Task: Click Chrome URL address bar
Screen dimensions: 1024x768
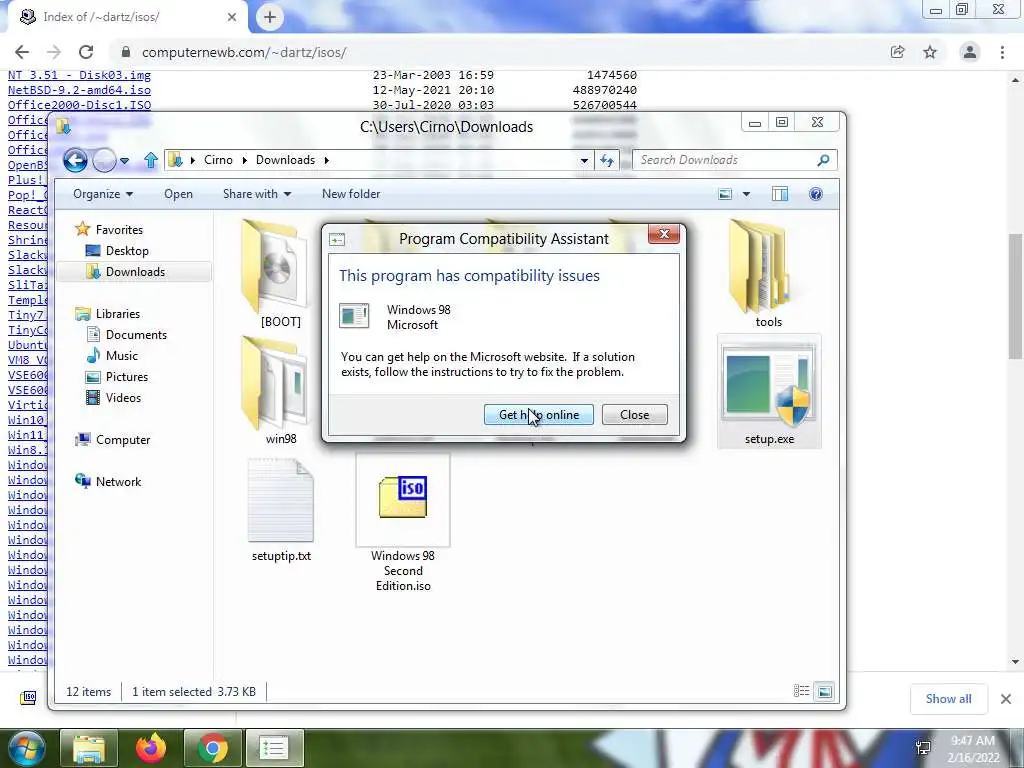Action: pyautogui.click(x=503, y=52)
